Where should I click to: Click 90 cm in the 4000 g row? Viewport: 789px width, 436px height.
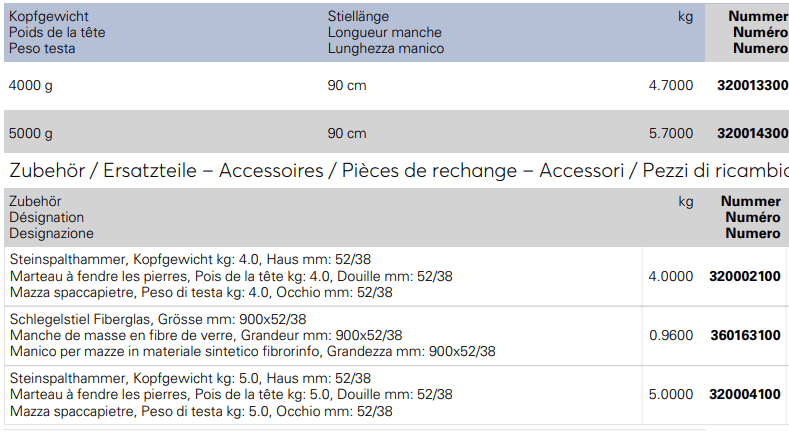(x=347, y=86)
